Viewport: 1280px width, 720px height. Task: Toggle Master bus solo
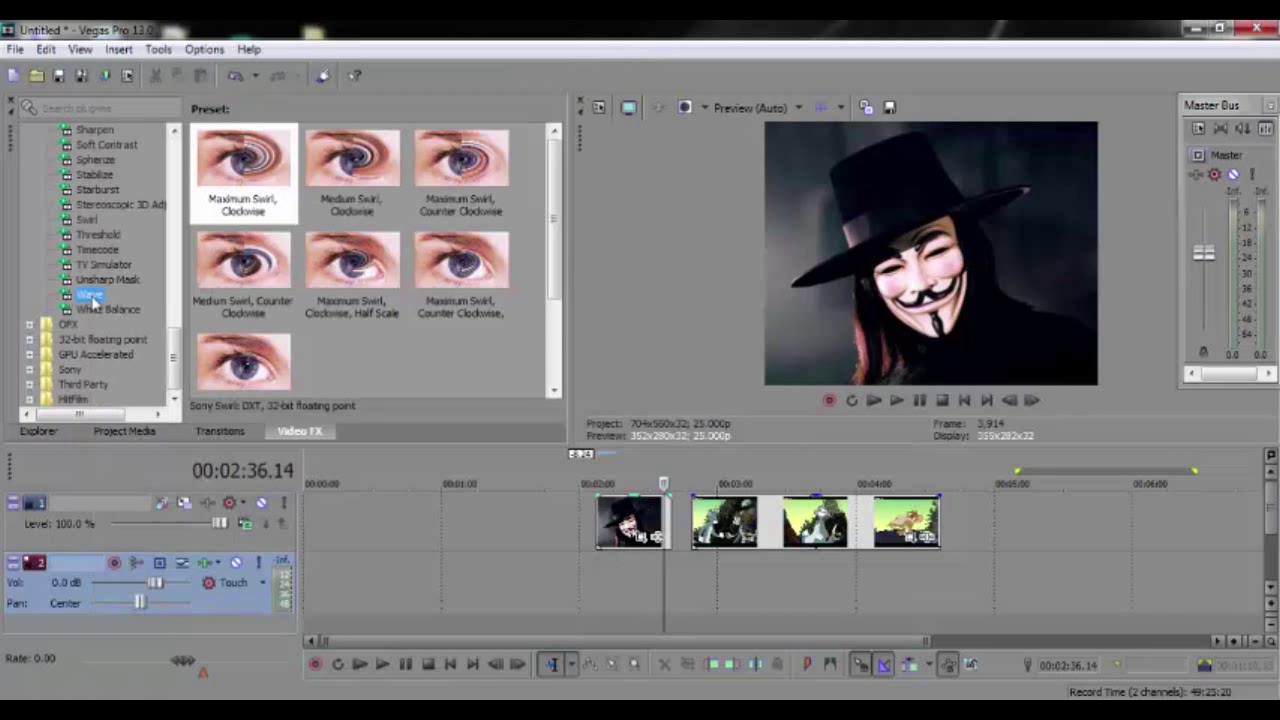pyautogui.click(x=1251, y=175)
